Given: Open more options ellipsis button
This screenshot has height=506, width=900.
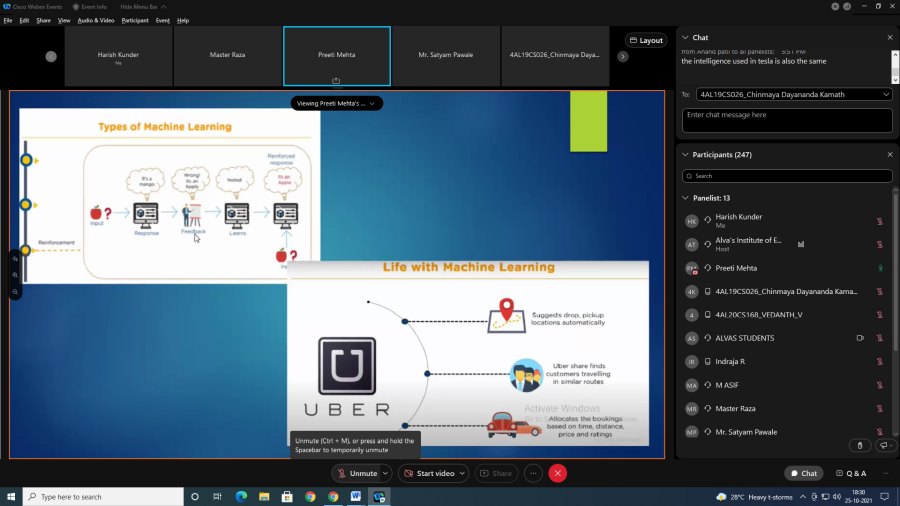Looking at the screenshot, I should (533, 473).
